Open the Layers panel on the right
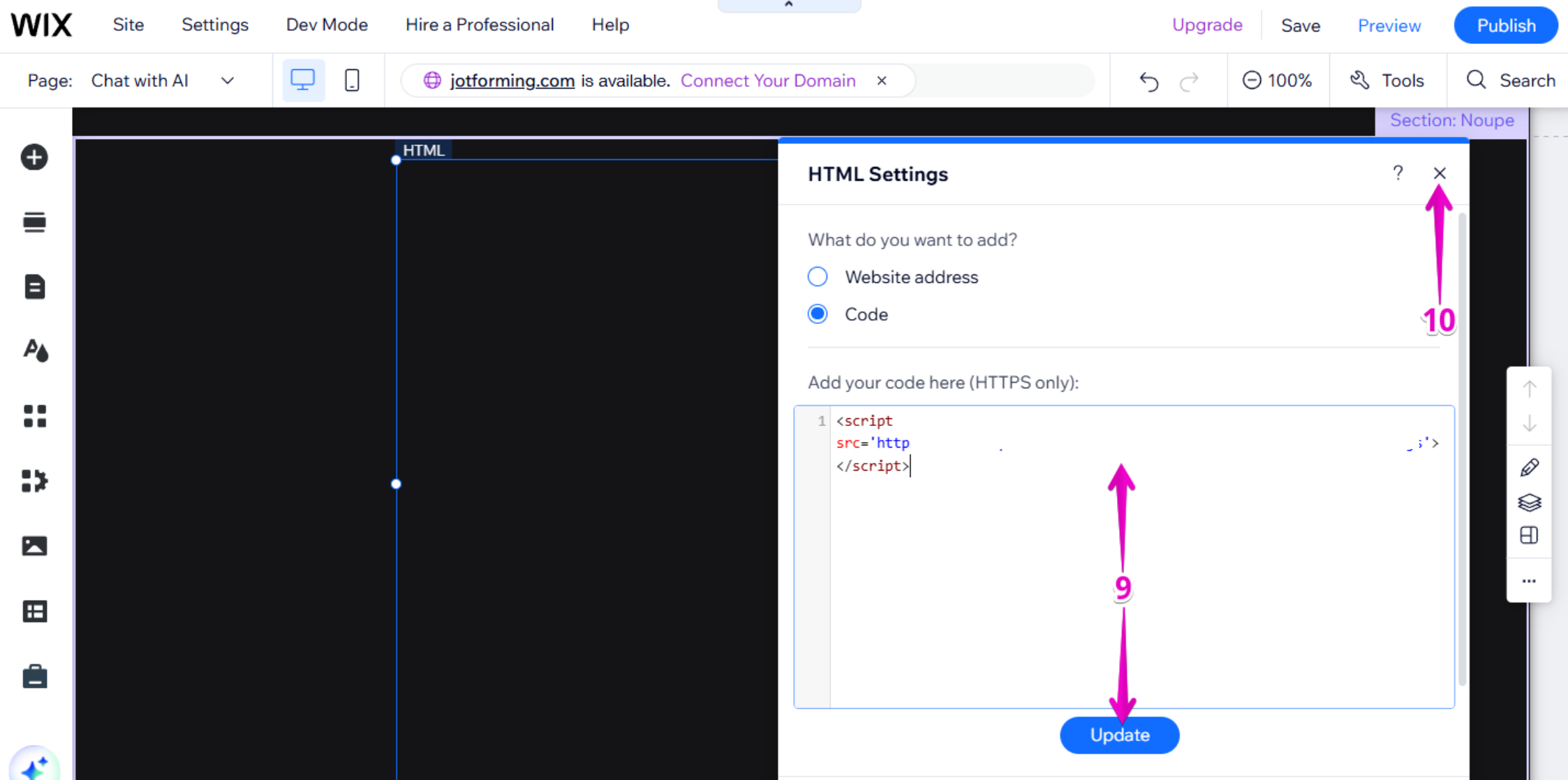The image size is (1568, 780). tap(1530, 502)
